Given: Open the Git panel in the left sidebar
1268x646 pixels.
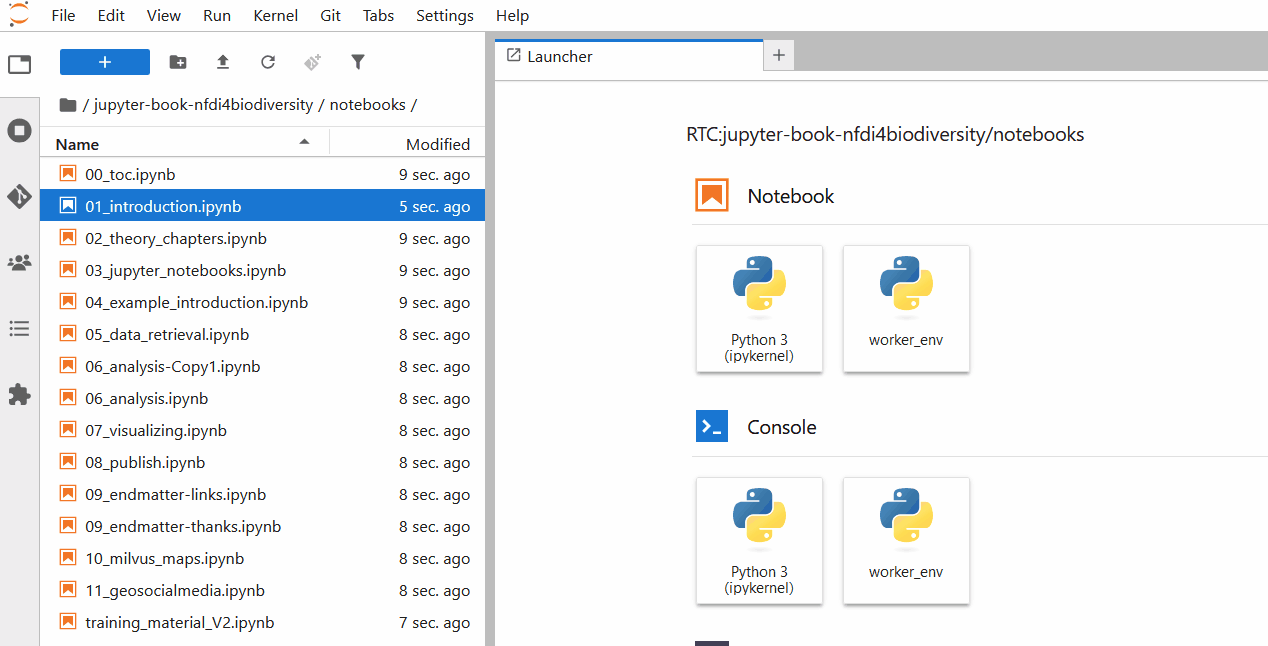Looking at the screenshot, I should 19,196.
